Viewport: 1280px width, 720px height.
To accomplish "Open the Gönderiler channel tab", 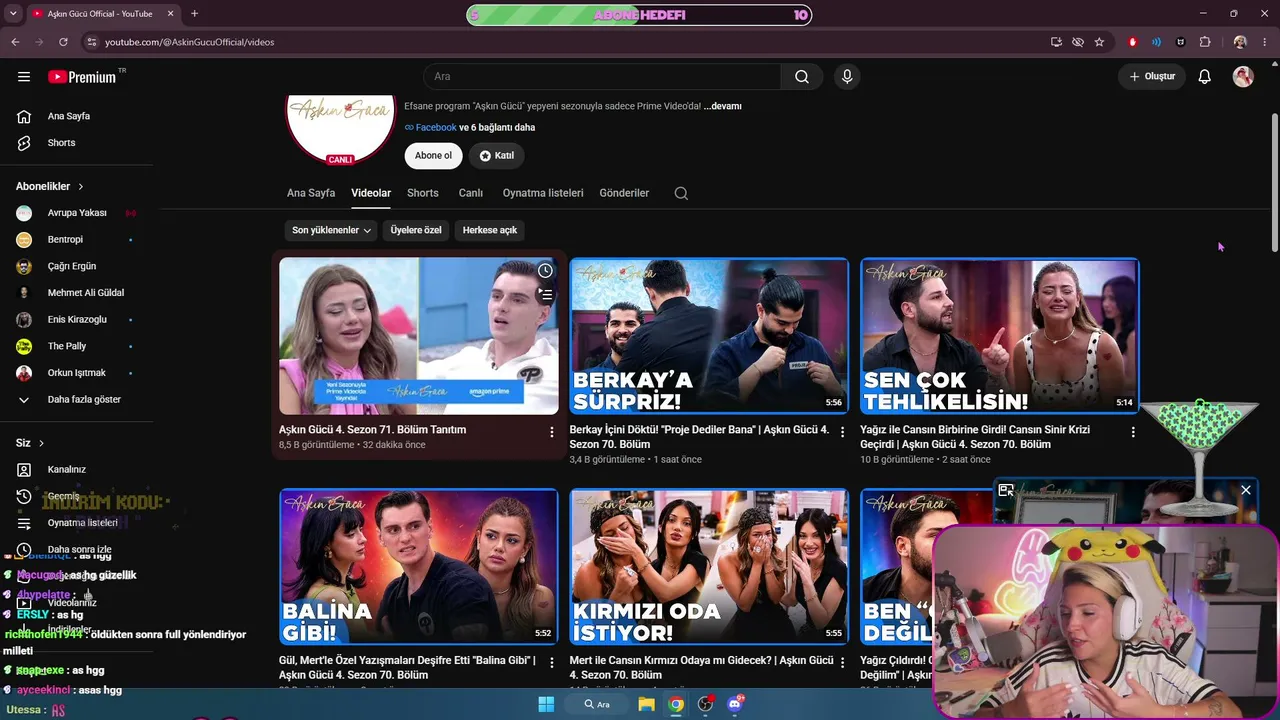I will (624, 193).
